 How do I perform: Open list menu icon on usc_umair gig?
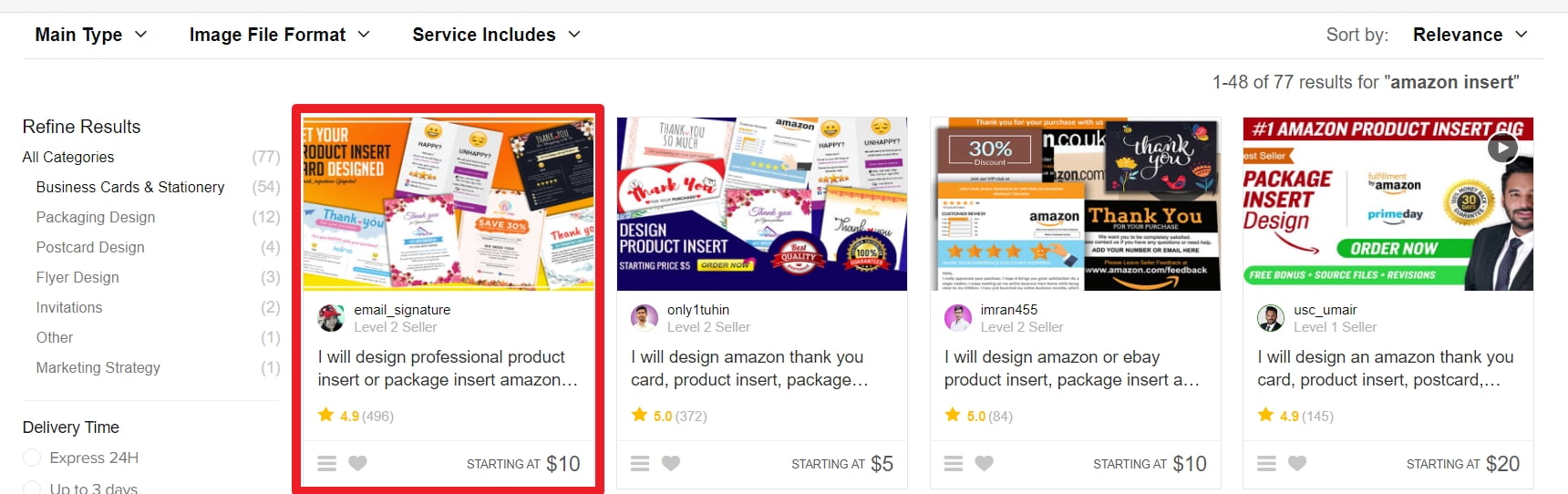[1267, 463]
